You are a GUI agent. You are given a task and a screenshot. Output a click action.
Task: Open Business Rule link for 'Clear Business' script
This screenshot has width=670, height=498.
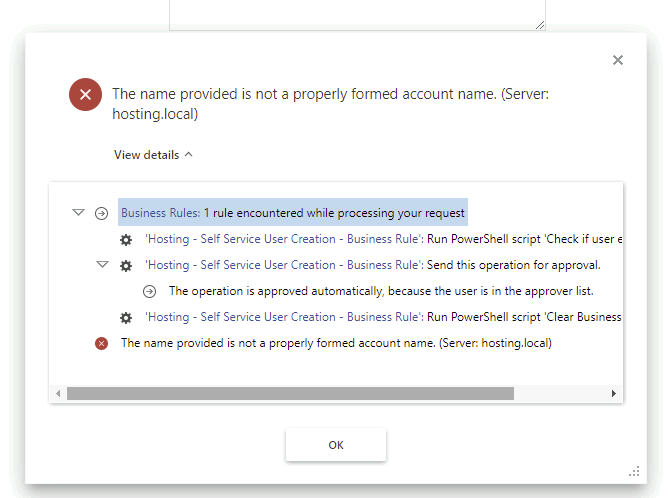tap(284, 317)
